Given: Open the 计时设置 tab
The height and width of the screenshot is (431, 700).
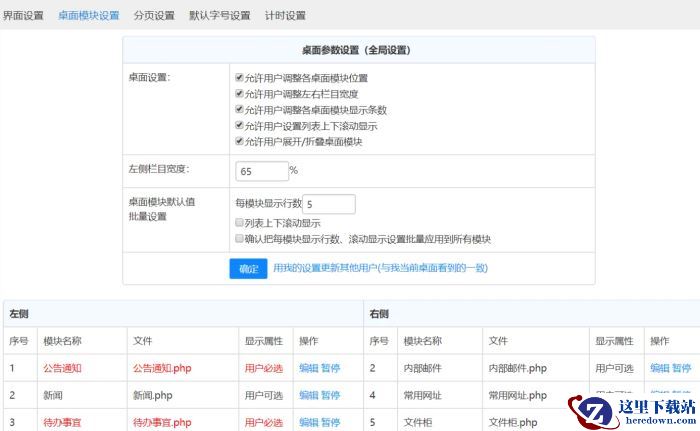Looking at the screenshot, I should click(285, 16).
